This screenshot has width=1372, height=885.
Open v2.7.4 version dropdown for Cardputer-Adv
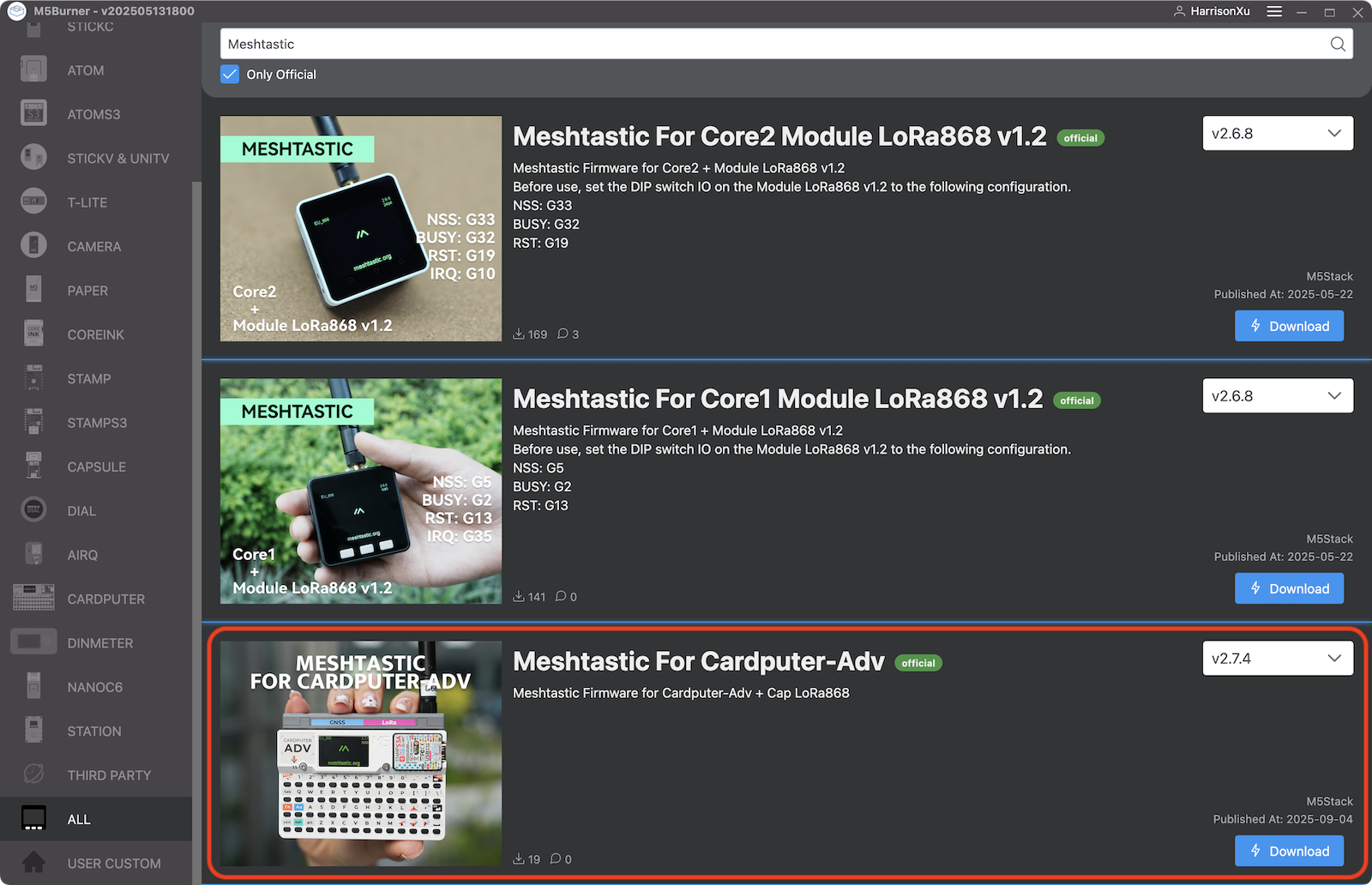1278,658
